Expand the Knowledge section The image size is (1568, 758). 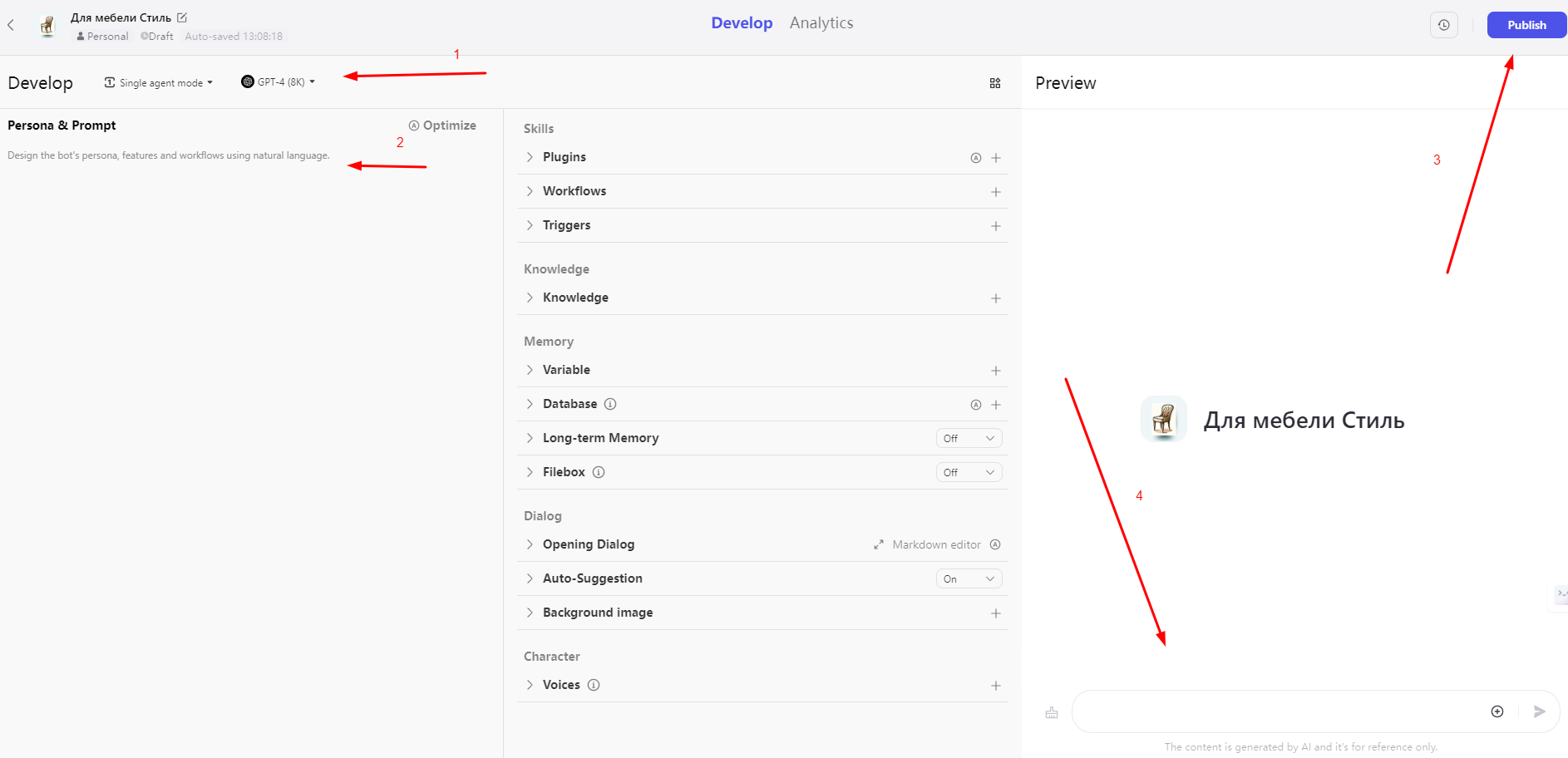[530, 298]
